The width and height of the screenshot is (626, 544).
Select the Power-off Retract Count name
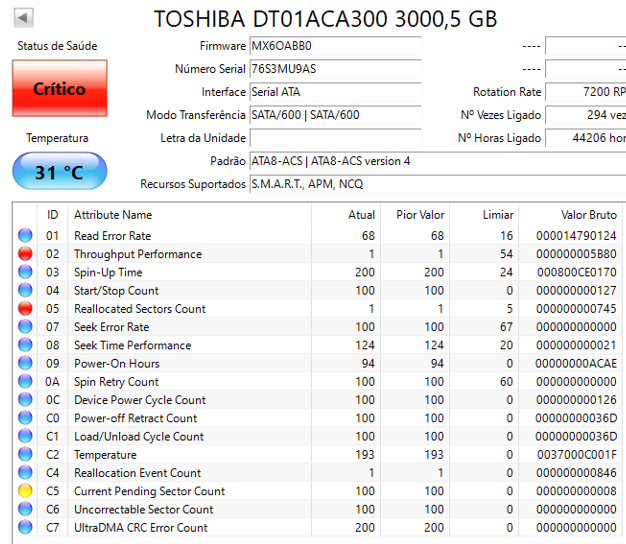(x=136, y=418)
